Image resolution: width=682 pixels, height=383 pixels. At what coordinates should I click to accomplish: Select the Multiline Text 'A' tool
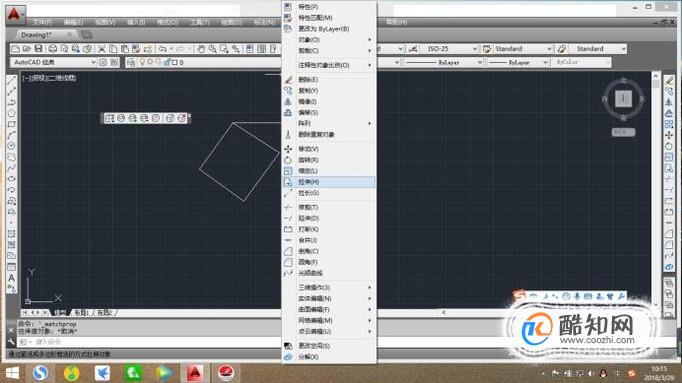pos(12,278)
